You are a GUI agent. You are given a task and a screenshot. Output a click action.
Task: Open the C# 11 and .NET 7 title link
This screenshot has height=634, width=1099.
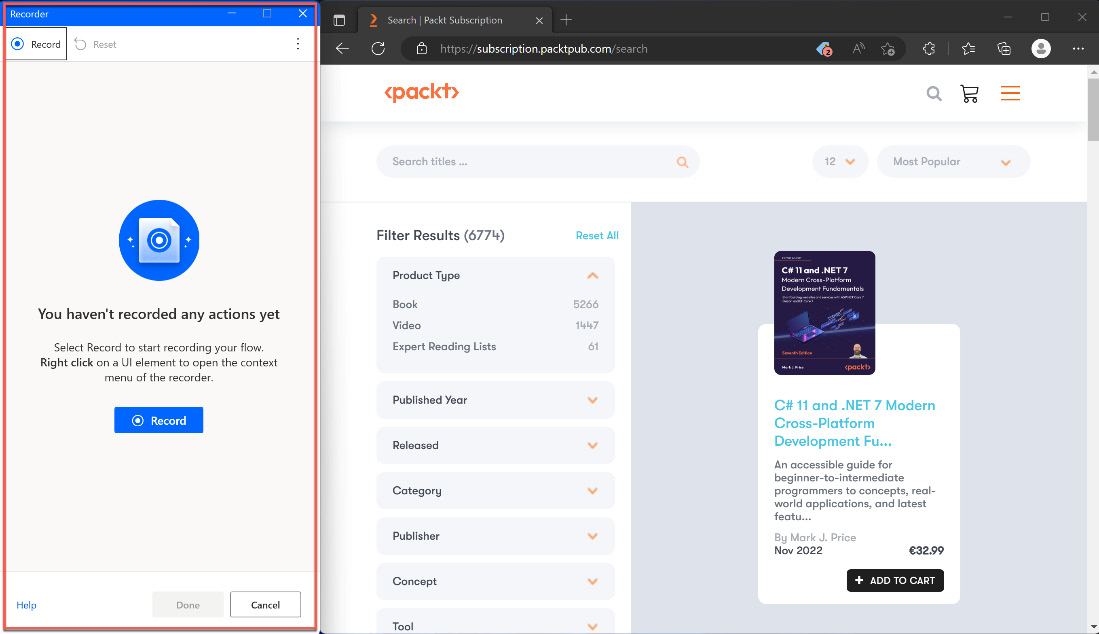point(854,423)
